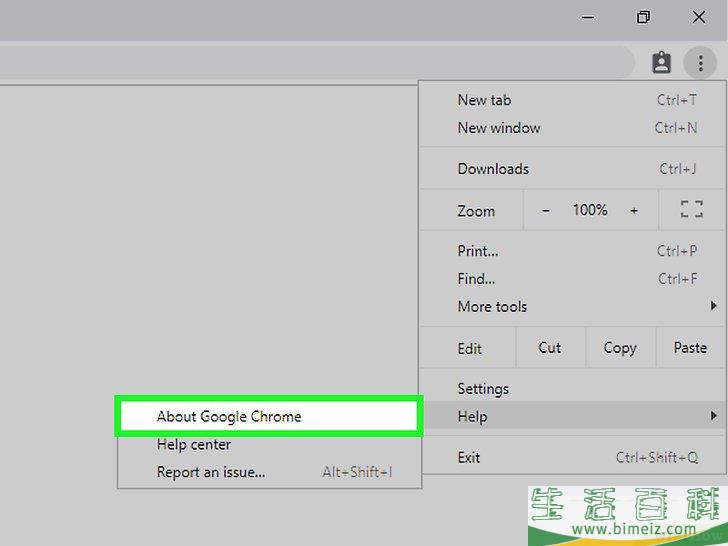Viewport: 728px width, 546px height.
Task: Decrease zoom with the minus button
Action: coord(546,210)
